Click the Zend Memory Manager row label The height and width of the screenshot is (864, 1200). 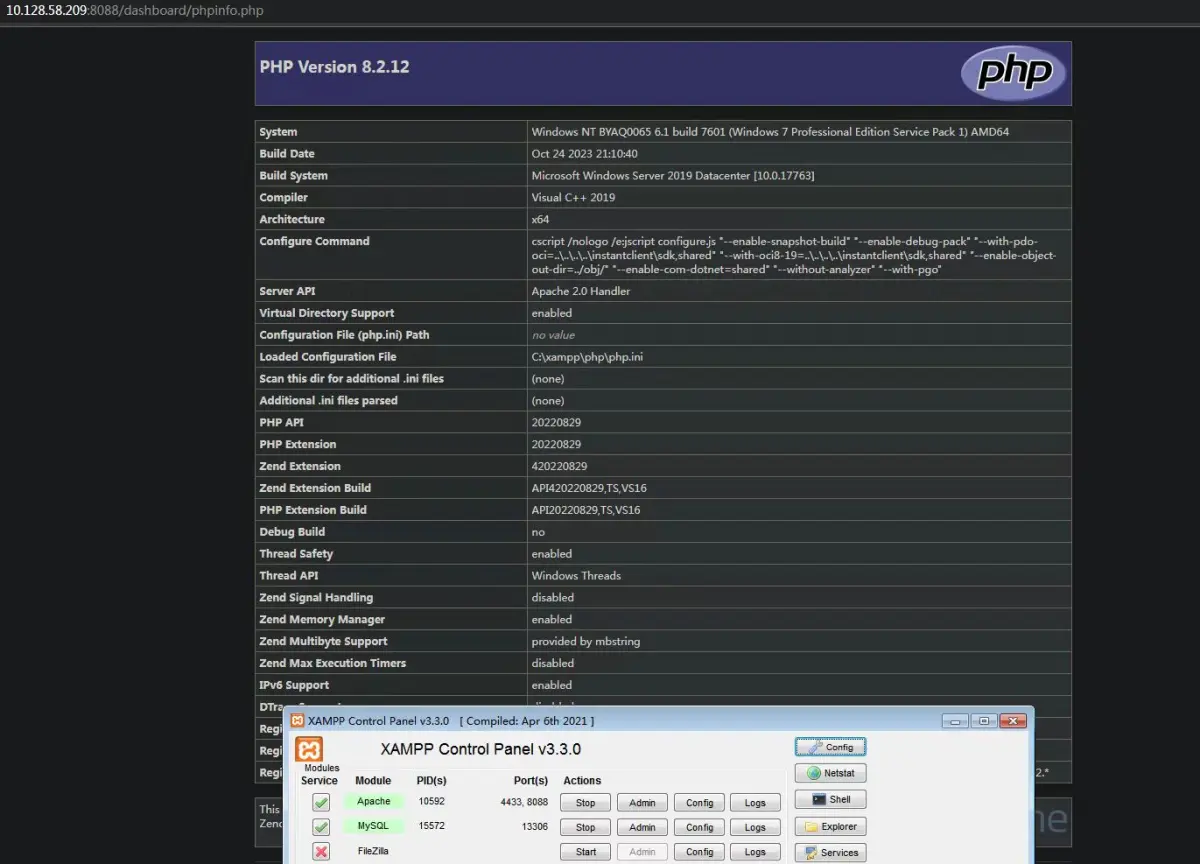[x=322, y=620]
